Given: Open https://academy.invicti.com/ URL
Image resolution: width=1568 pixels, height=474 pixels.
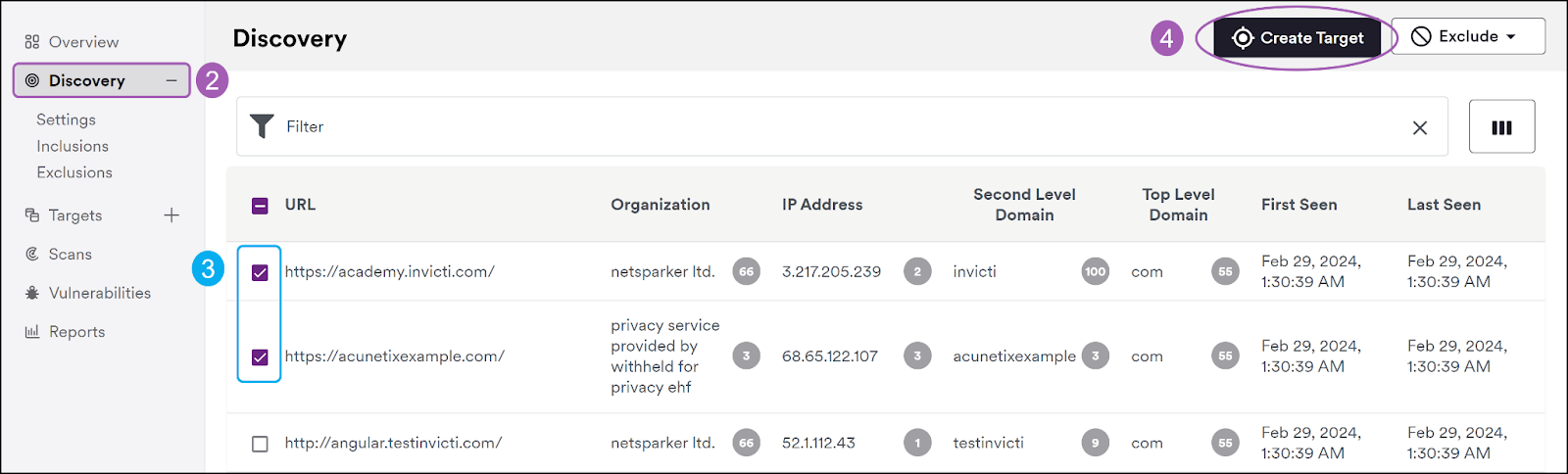Looking at the screenshot, I should (390, 271).
